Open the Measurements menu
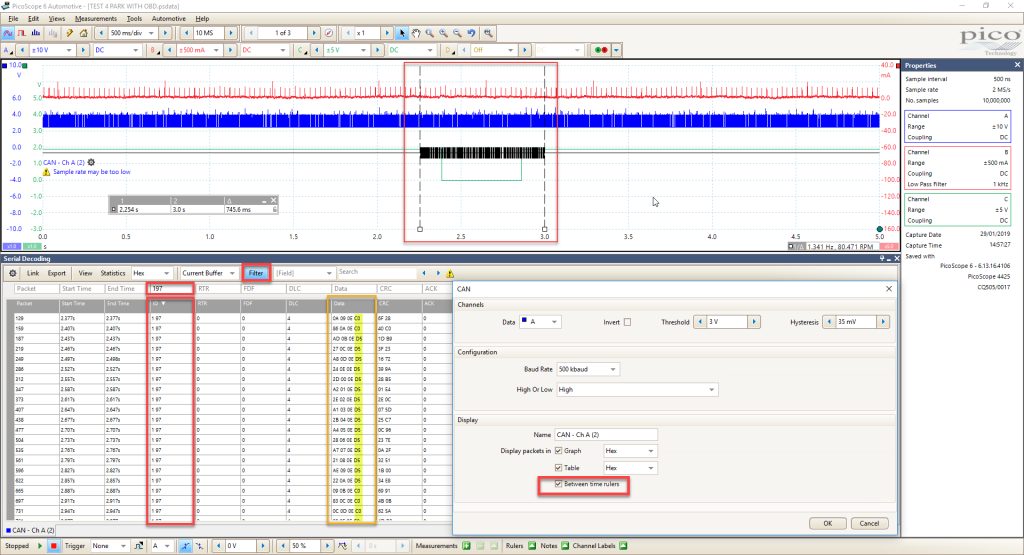 pos(95,18)
